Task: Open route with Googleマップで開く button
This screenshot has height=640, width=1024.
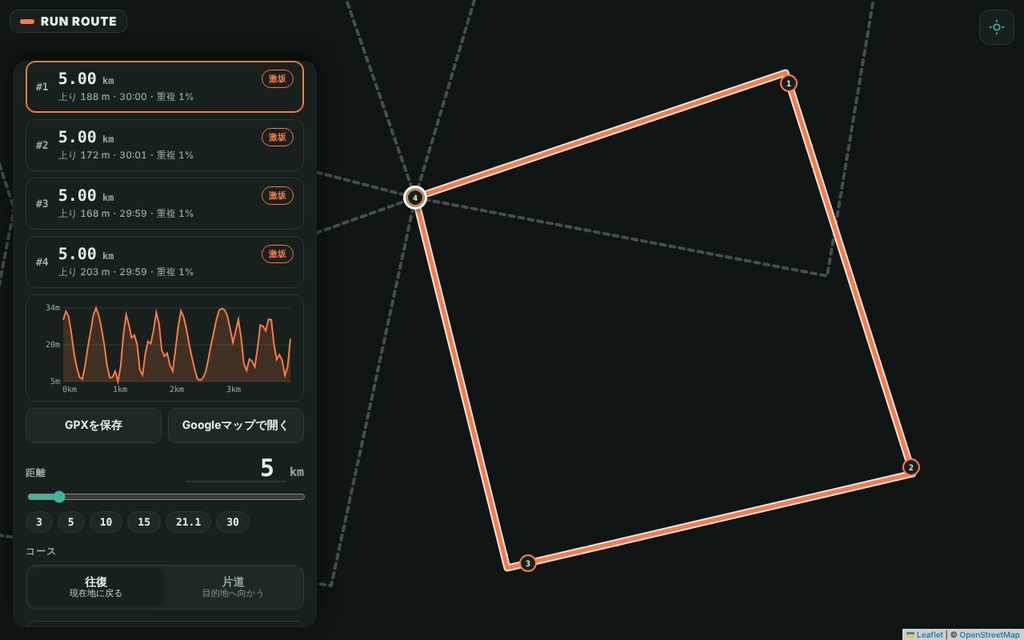Action: point(236,426)
